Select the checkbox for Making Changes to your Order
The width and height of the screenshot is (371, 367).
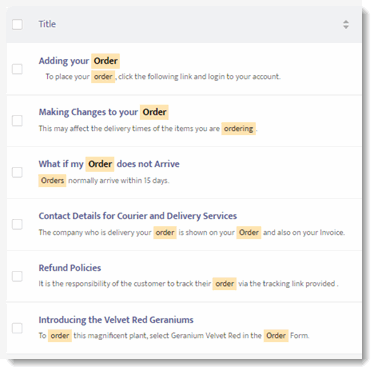[x=17, y=120]
